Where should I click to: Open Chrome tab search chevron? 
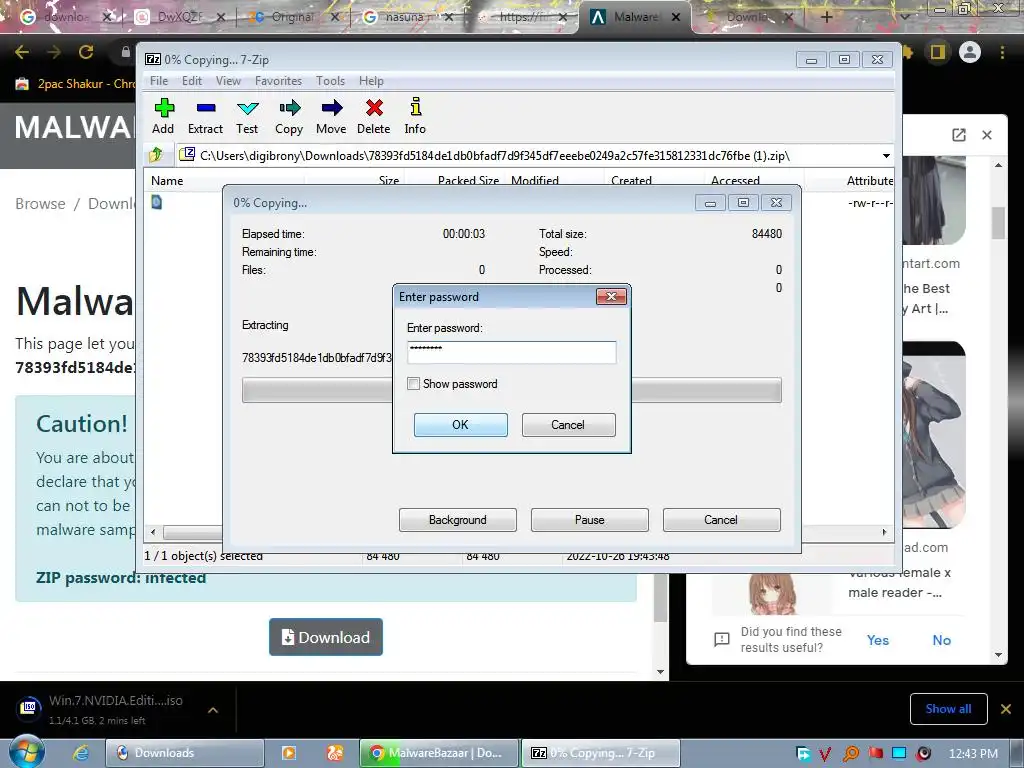905,17
